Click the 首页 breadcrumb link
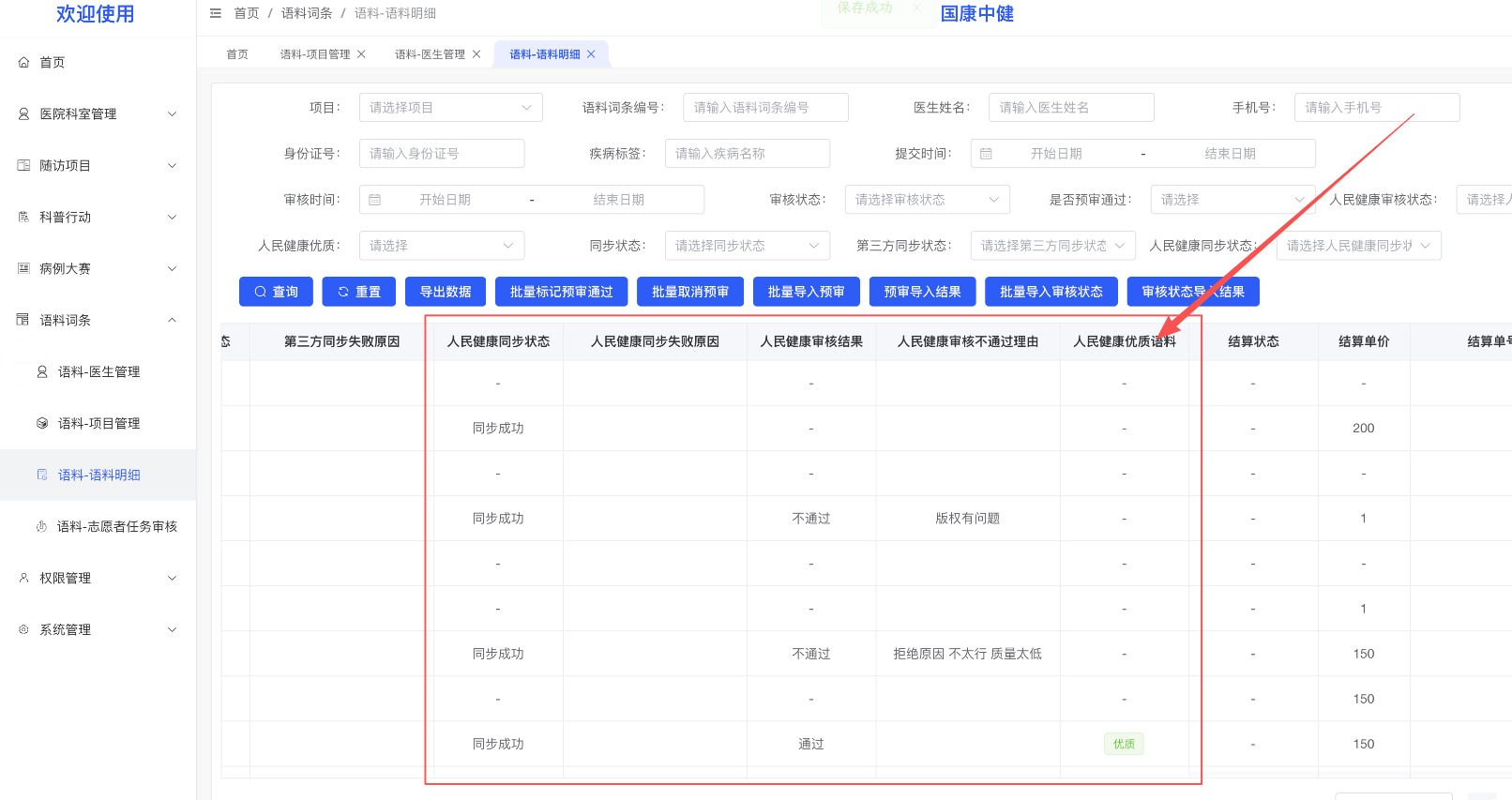Image resolution: width=1512 pixels, height=800 pixels. 247,13
